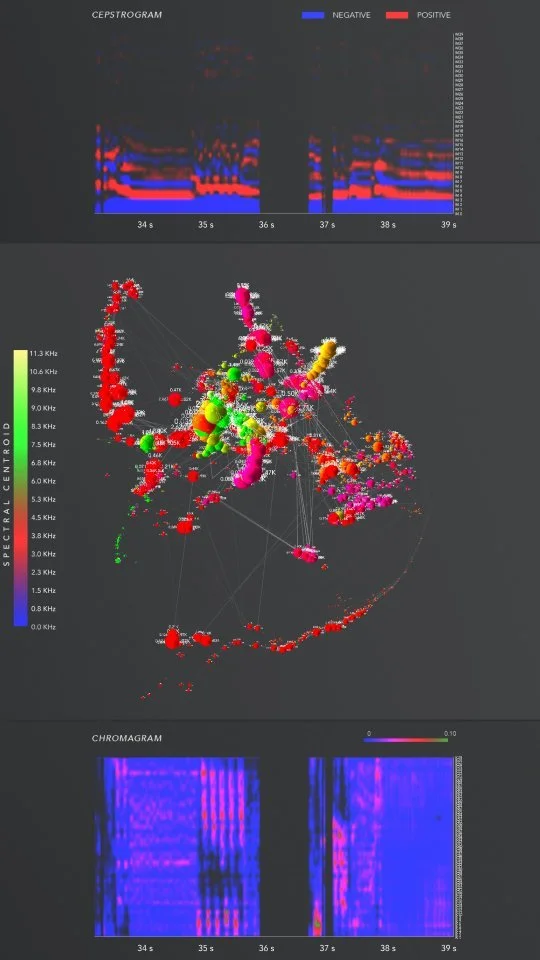Click the chromagram 0 to 0.10 color scale bar
Viewport: 540px width, 960px height.
pos(406,740)
